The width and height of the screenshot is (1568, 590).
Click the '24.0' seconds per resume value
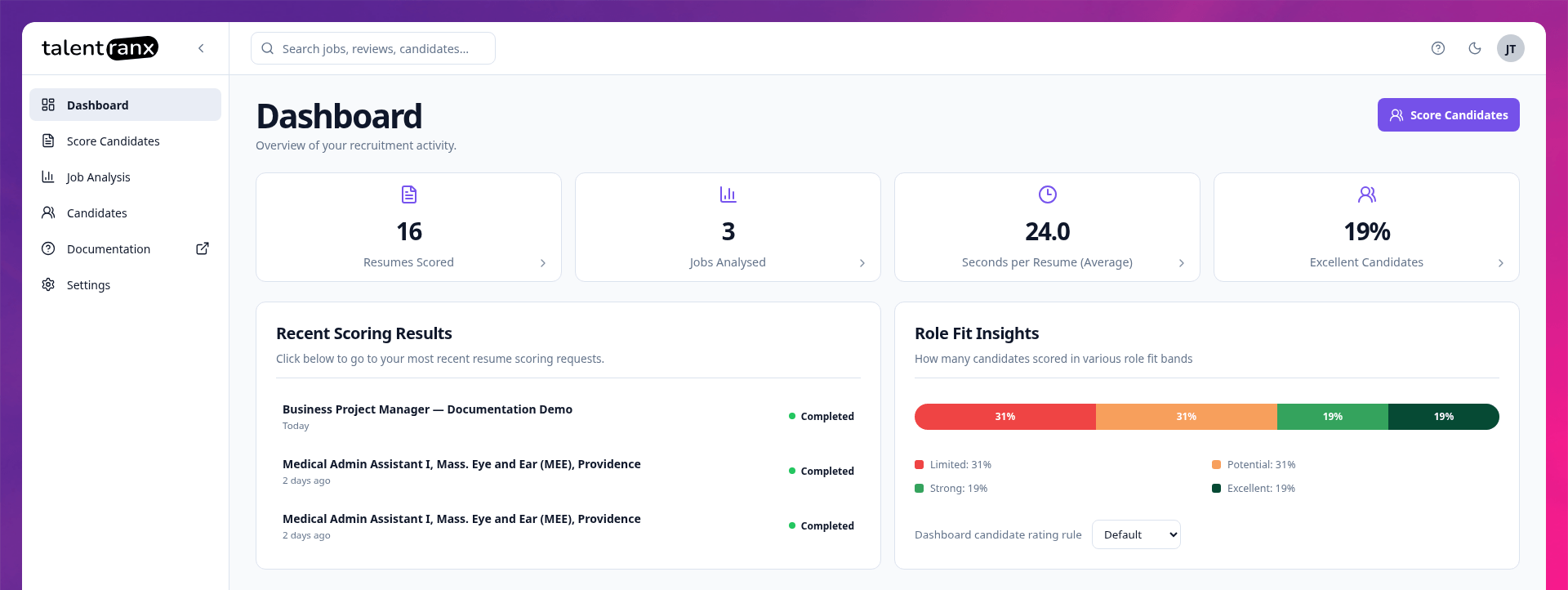tap(1047, 231)
